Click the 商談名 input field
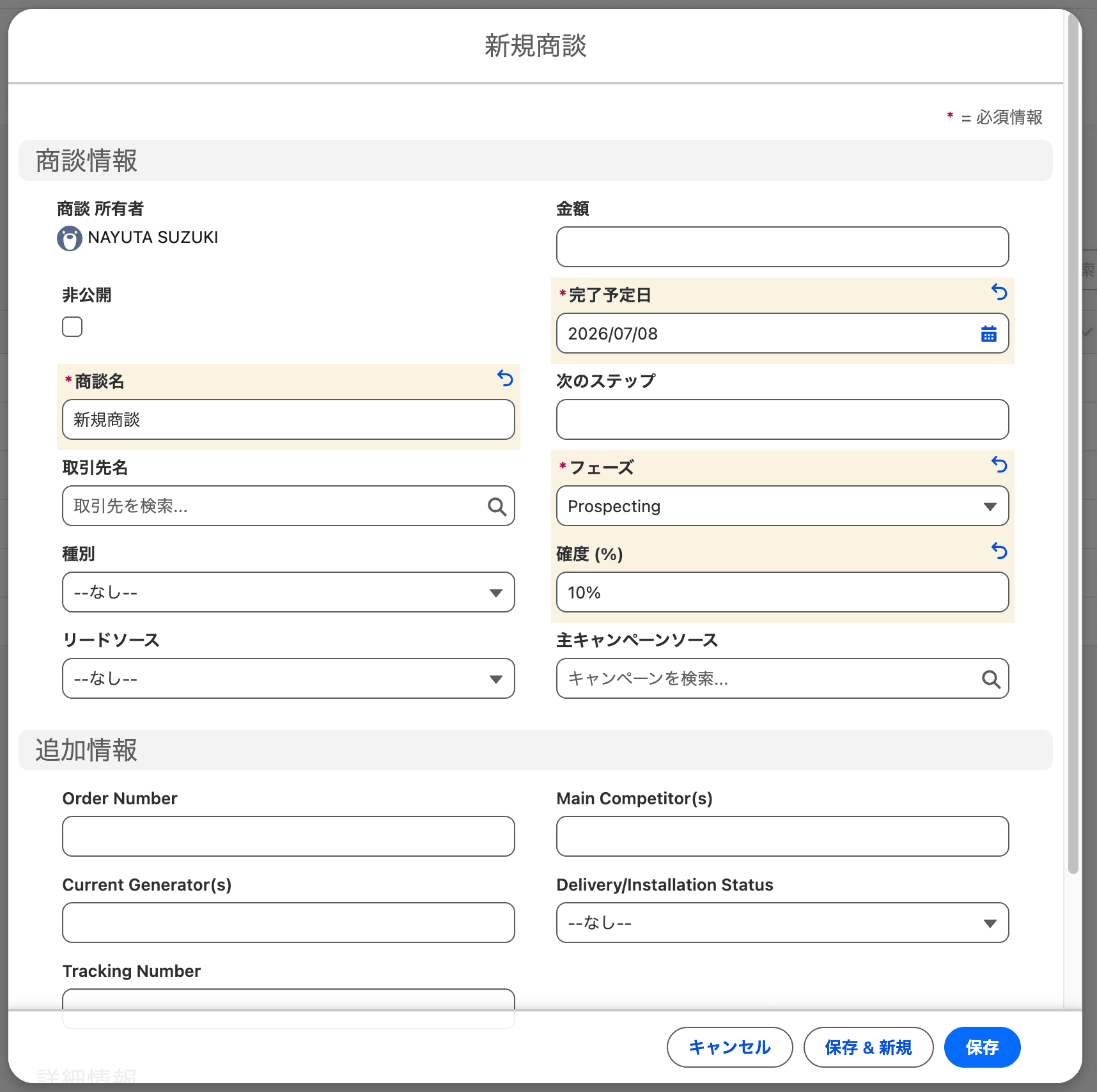 tap(288, 420)
